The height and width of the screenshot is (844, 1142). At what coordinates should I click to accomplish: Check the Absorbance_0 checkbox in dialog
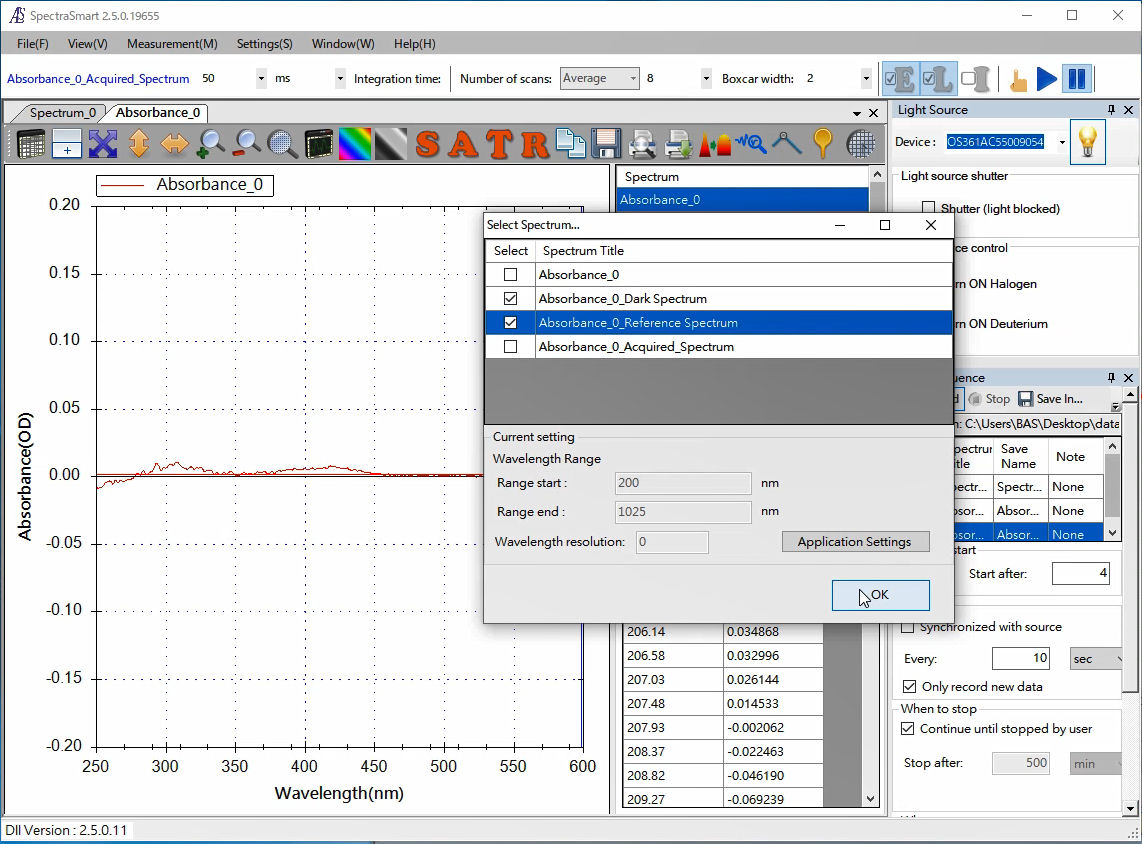[511, 275]
